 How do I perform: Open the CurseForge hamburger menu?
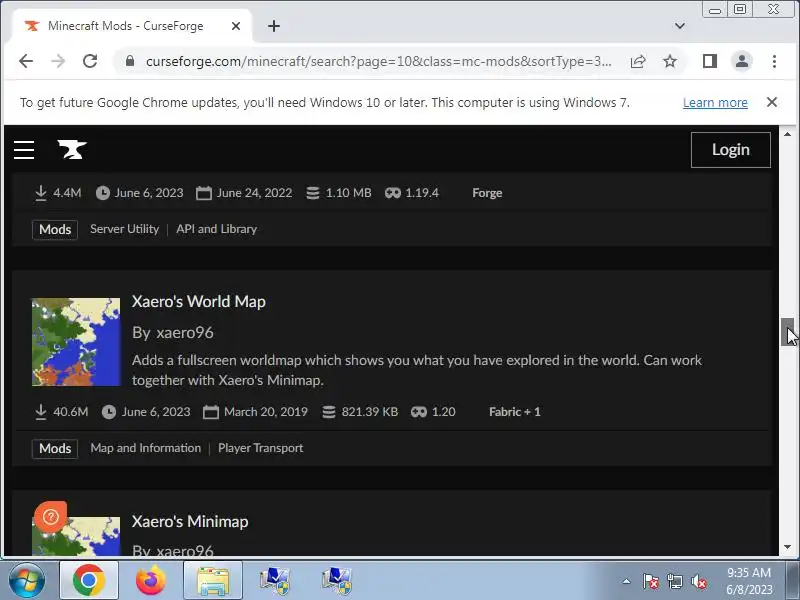point(23,150)
